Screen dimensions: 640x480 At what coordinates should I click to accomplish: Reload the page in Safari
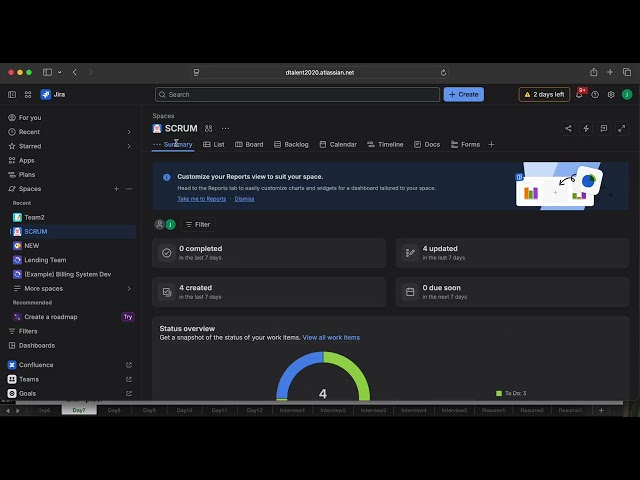pos(443,73)
